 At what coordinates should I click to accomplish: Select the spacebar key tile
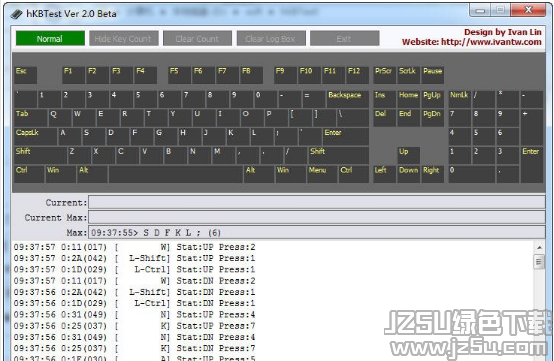[x=176, y=174]
